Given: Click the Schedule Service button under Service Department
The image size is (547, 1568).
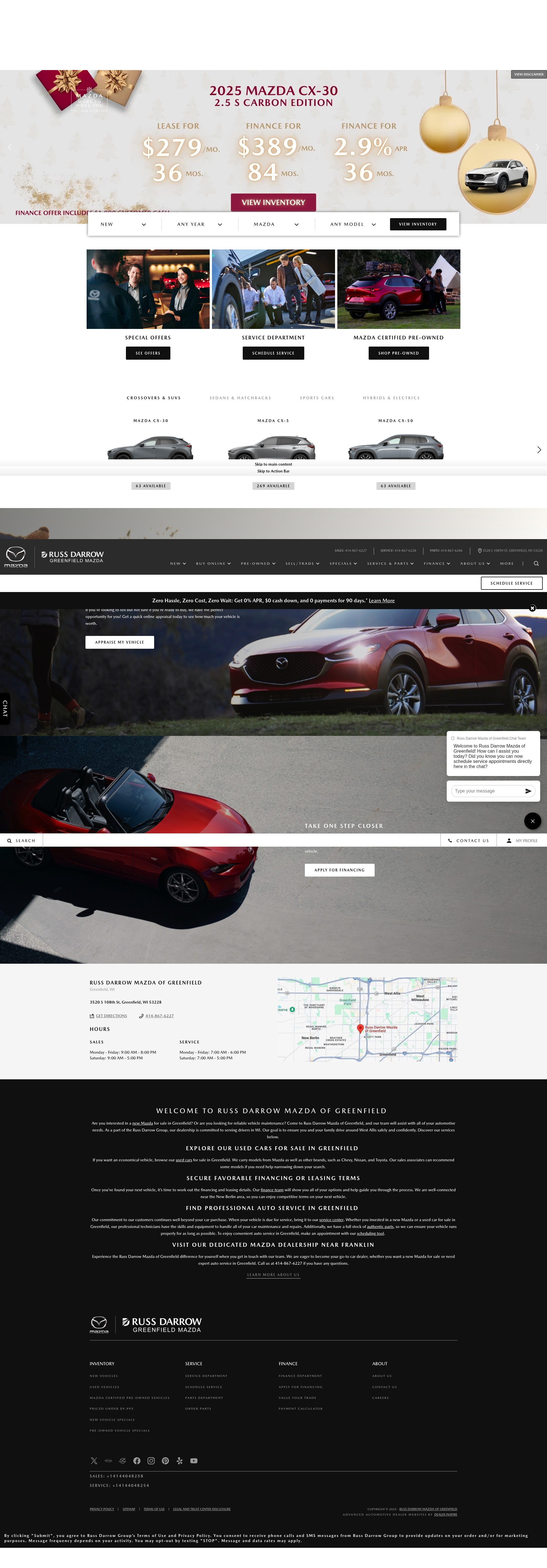Looking at the screenshot, I should (273, 353).
